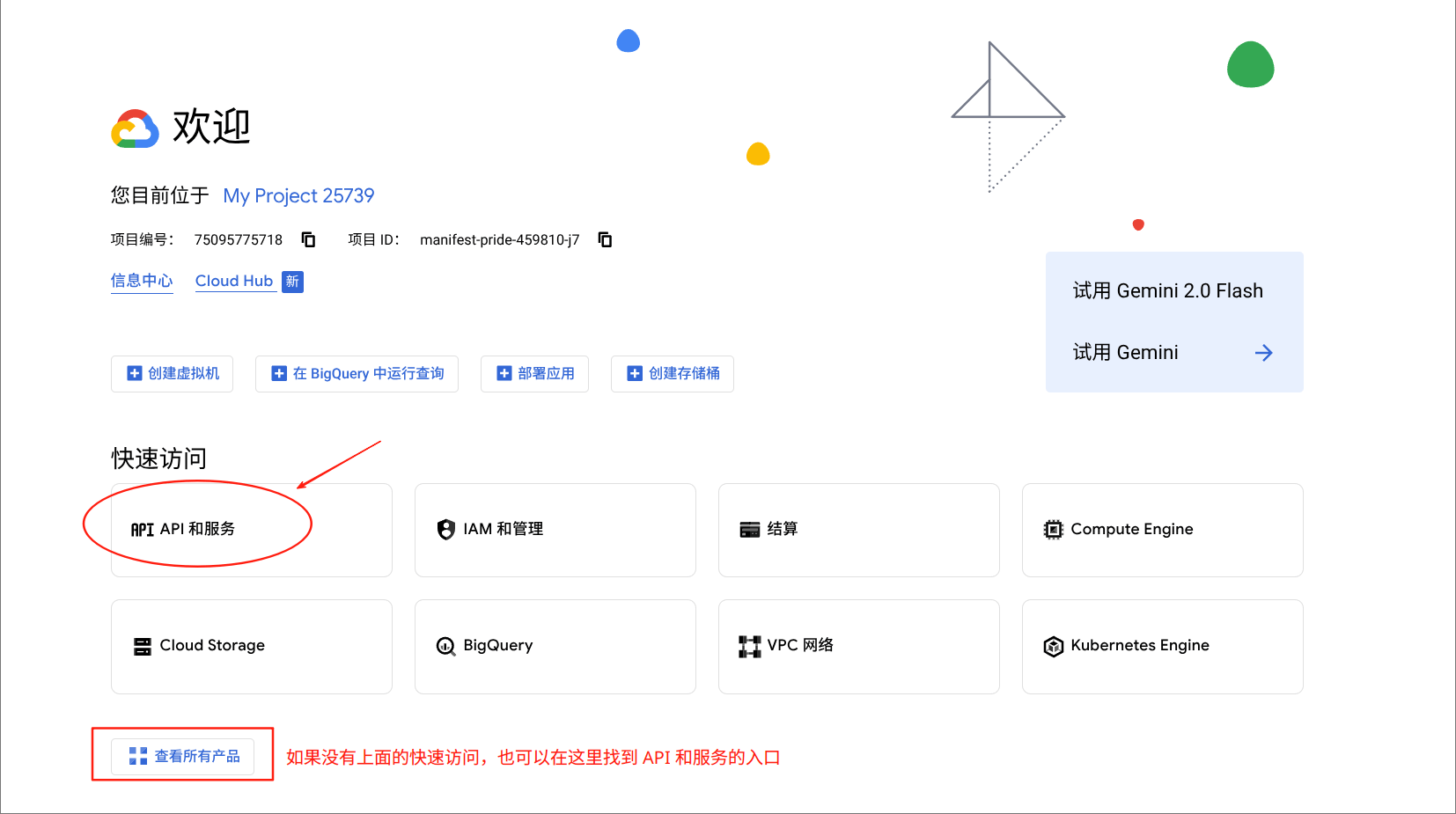Click the Cloud Storage bucket icon
The image size is (1456, 814).
(143, 646)
